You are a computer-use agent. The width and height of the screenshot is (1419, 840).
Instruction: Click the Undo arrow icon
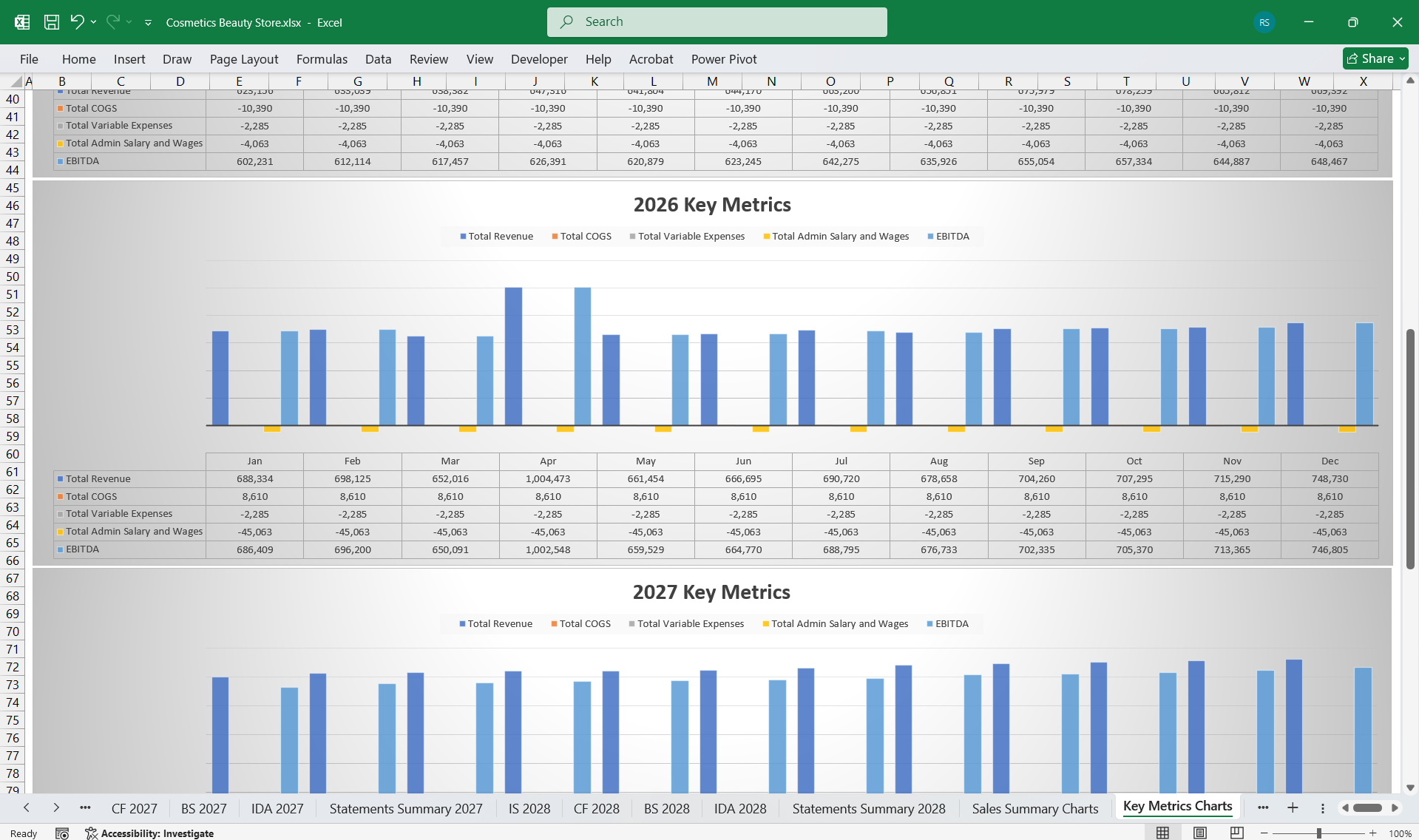click(x=77, y=22)
